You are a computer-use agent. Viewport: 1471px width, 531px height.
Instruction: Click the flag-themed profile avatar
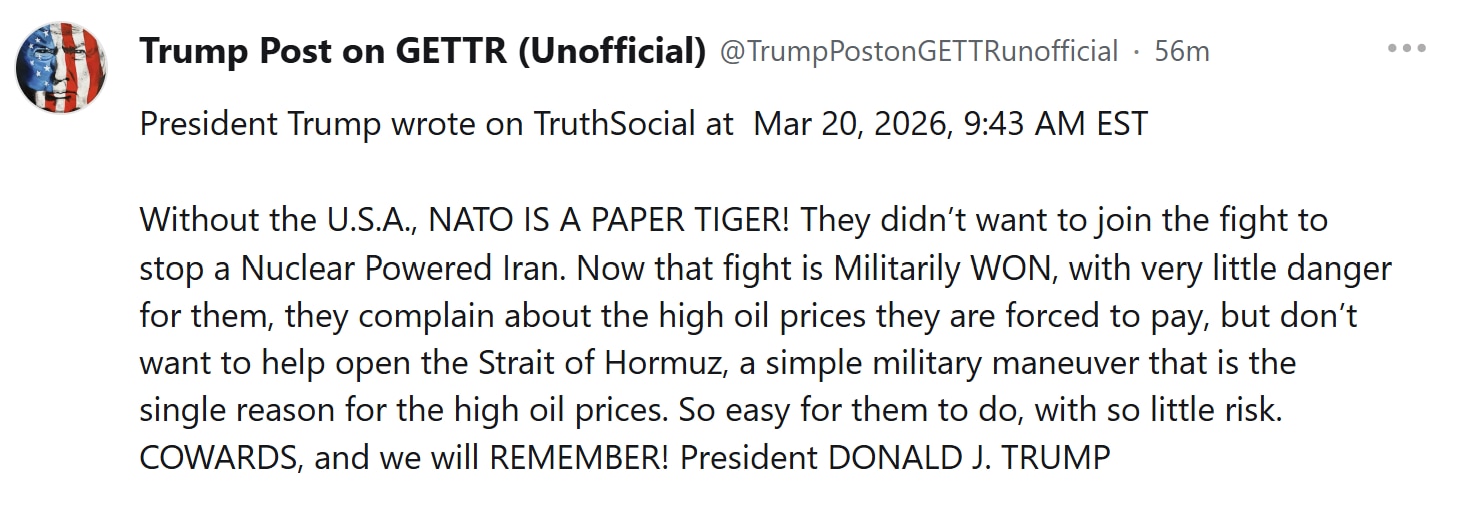[x=61, y=67]
